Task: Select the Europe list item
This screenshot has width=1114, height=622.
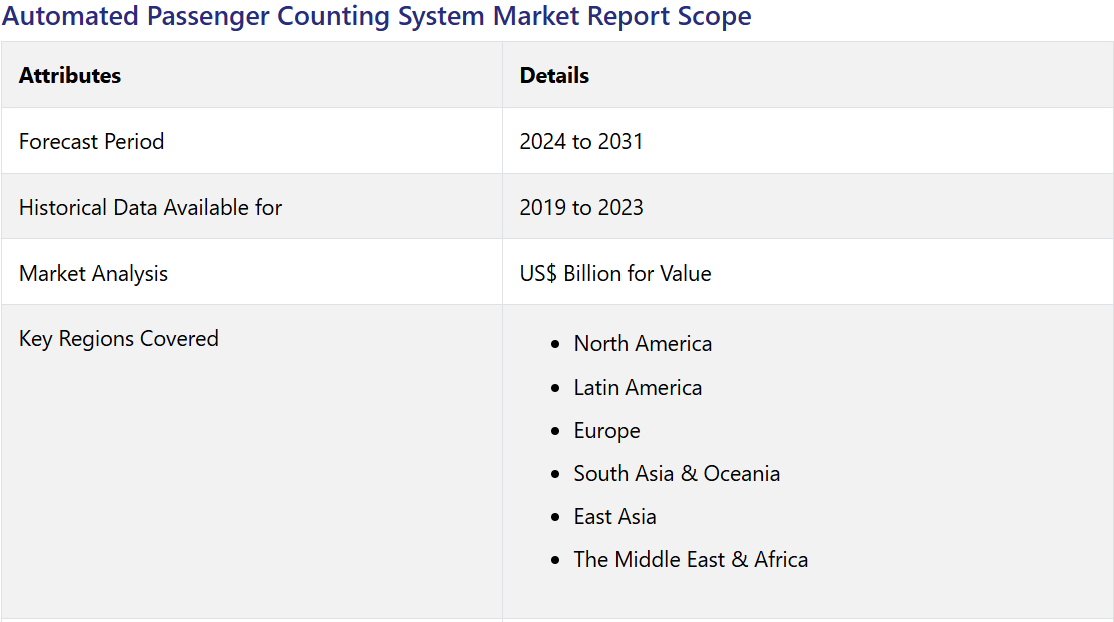Action: pos(606,431)
